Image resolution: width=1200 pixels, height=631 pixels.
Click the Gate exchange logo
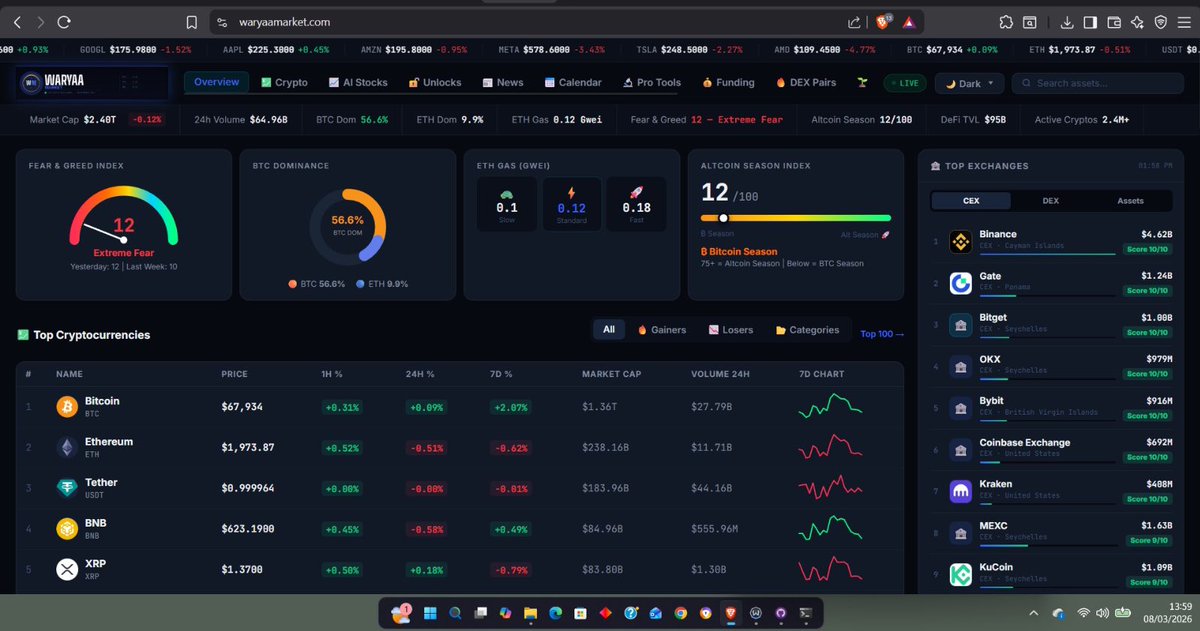click(x=960, y=283)
